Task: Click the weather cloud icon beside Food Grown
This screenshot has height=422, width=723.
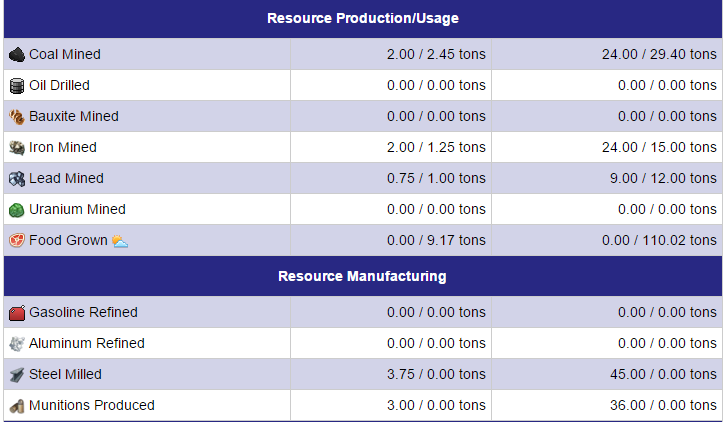Action: [x=120, y=241]
